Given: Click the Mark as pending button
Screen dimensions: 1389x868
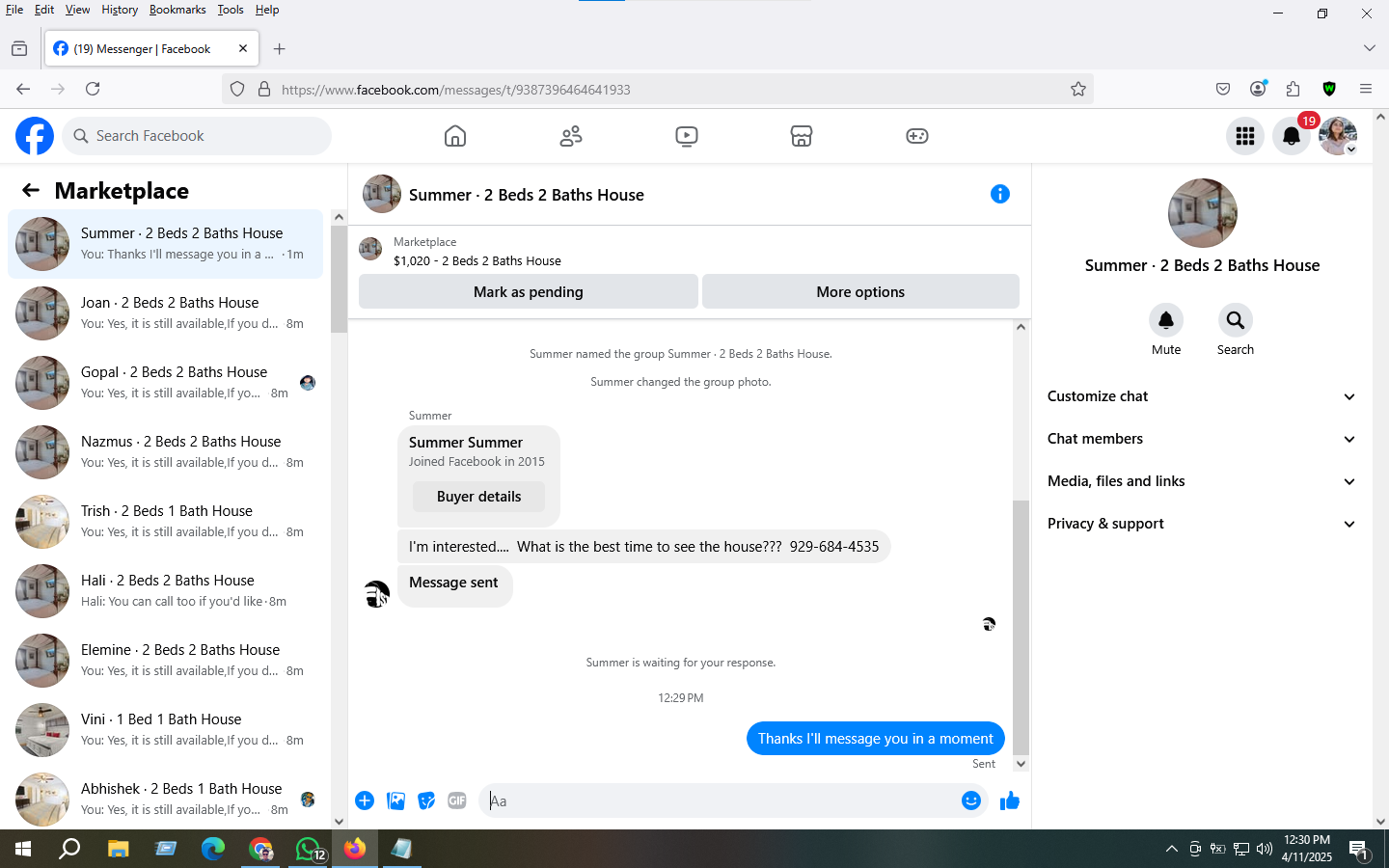Looking at the screenshot, I should tap(529, 291).
